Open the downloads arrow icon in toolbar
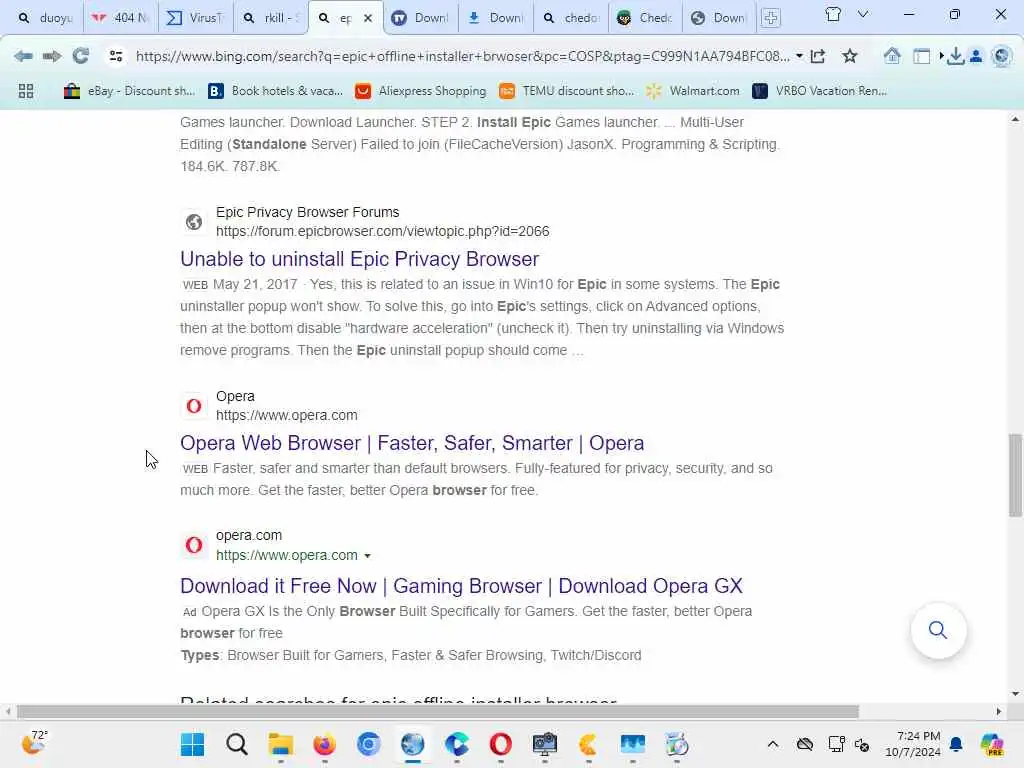Image resolution: width=1024 pixels, height=768 pixels. point(955,57)
